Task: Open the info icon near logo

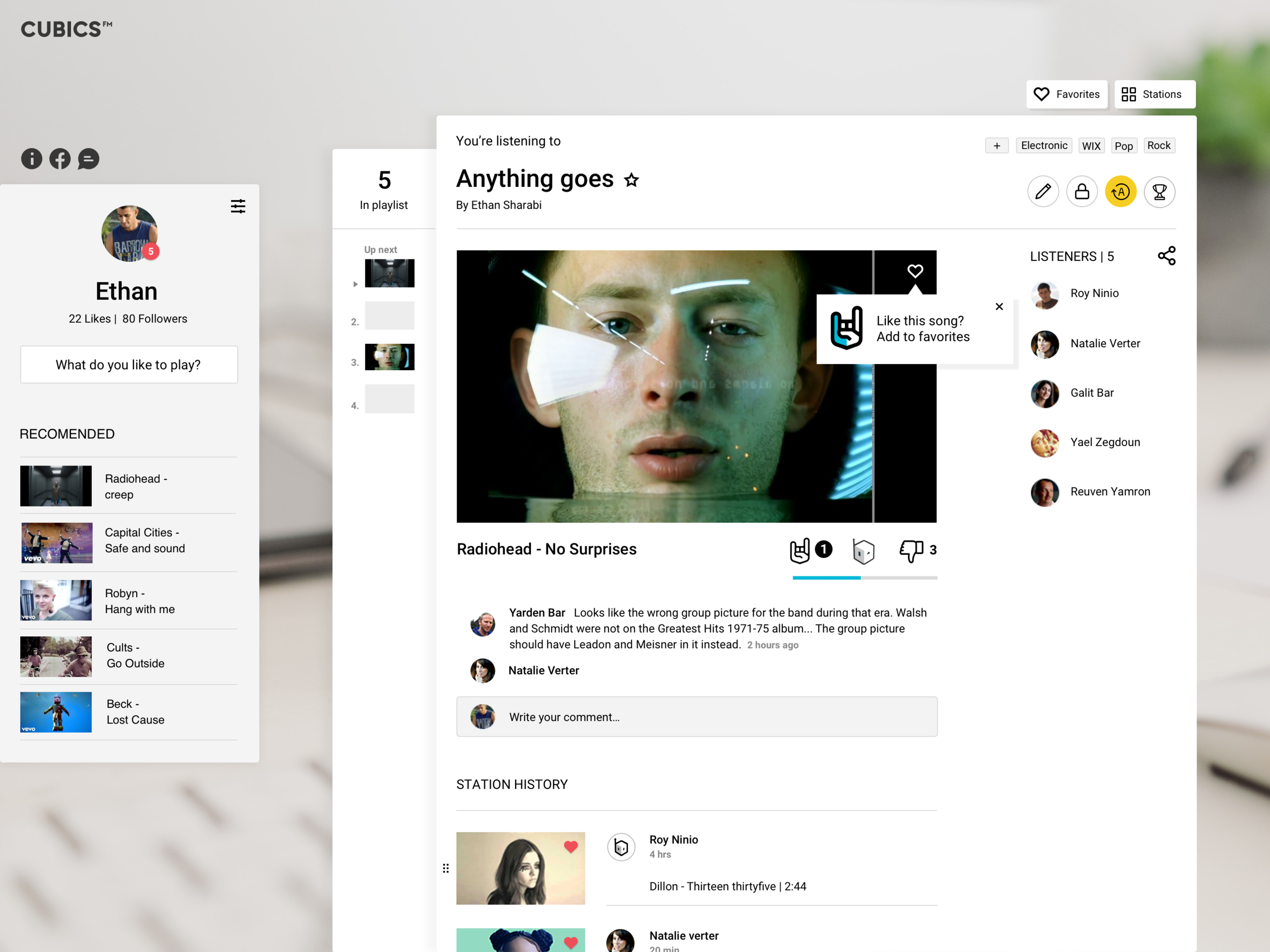Action: [x=31, y=159]
